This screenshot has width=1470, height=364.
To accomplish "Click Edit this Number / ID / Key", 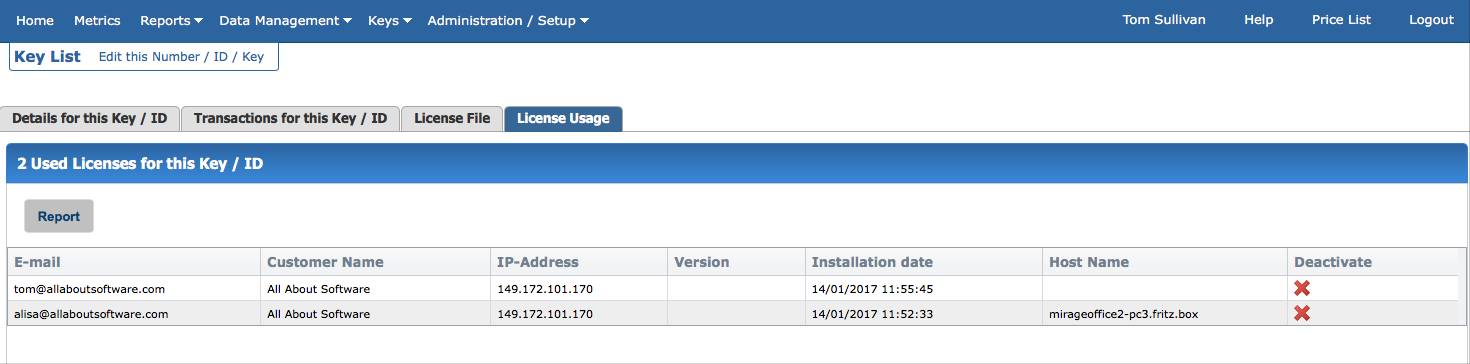I will coord(181,57).
